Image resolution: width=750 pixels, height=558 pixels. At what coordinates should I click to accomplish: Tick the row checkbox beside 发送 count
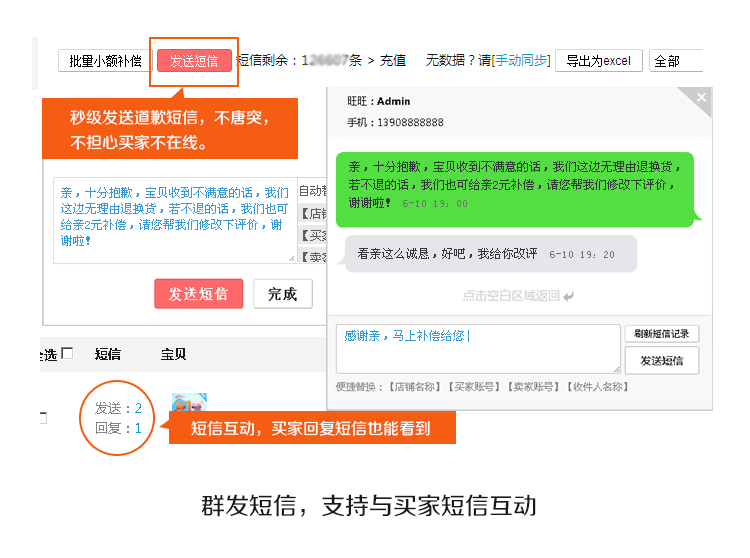(x=42, y=417)
